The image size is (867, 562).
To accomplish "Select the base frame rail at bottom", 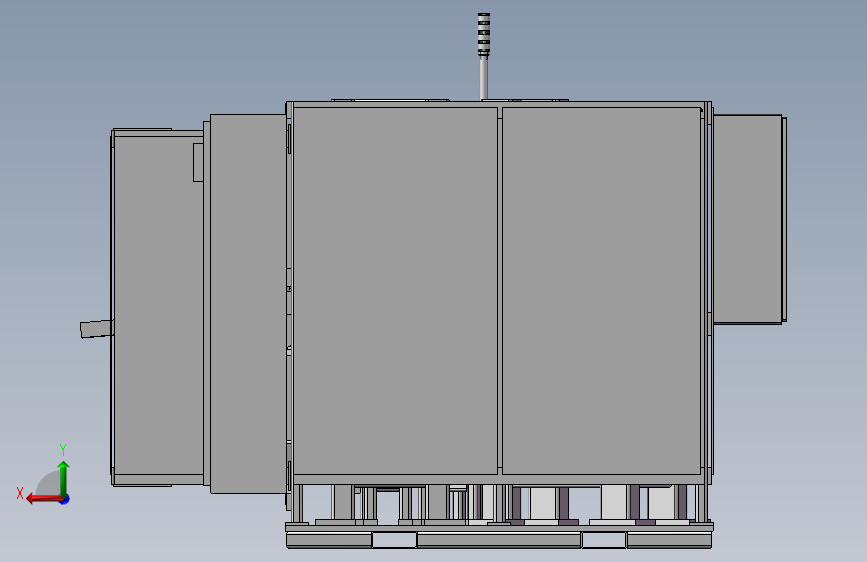I will pyautogui.click(x=499, y=540).
